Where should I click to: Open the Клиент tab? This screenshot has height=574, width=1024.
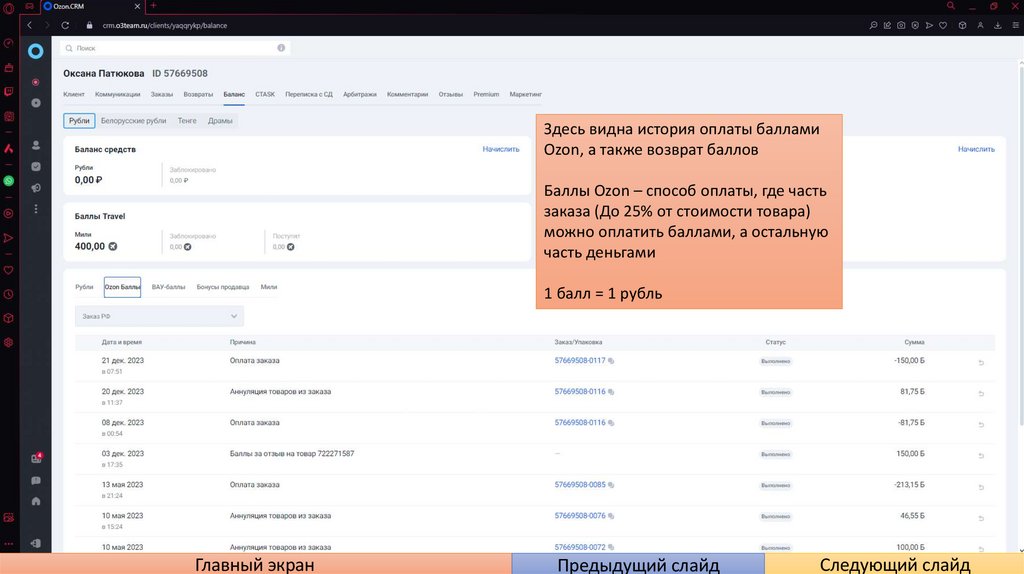(74, 94)
